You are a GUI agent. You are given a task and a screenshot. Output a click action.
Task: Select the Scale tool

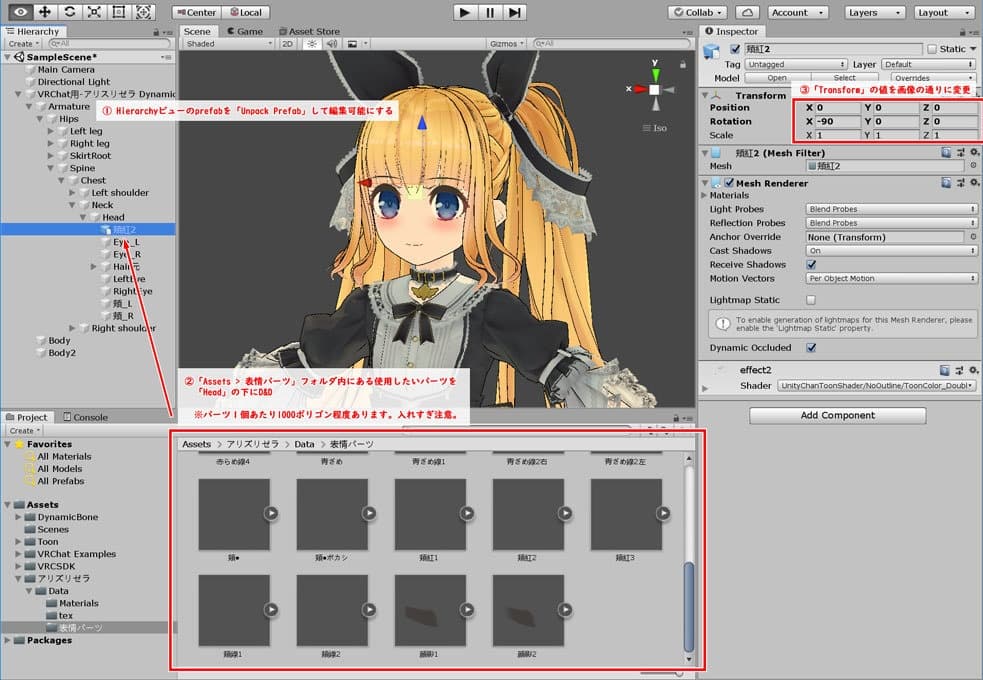[x=94, y=12]
